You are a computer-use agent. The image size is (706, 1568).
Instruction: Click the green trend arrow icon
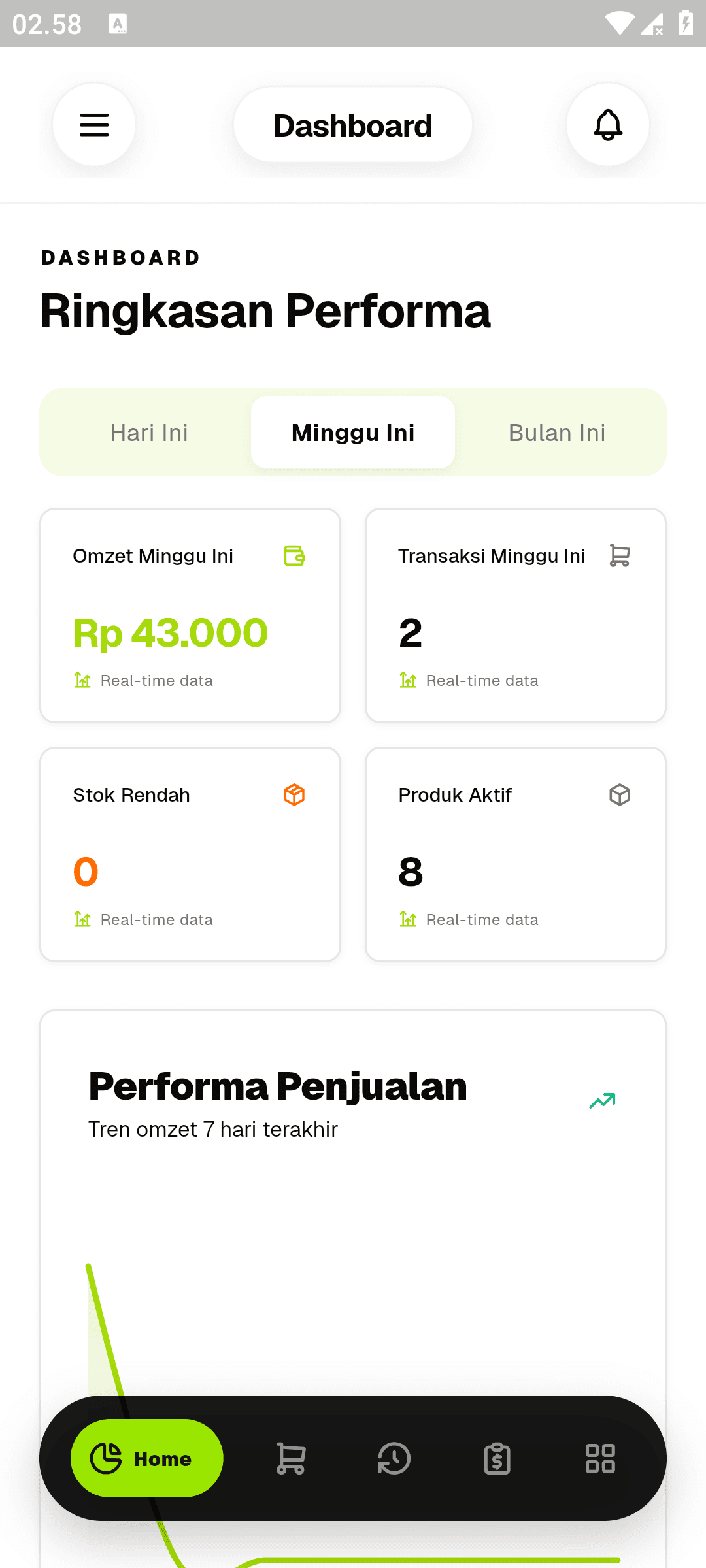click(603, 1101)
